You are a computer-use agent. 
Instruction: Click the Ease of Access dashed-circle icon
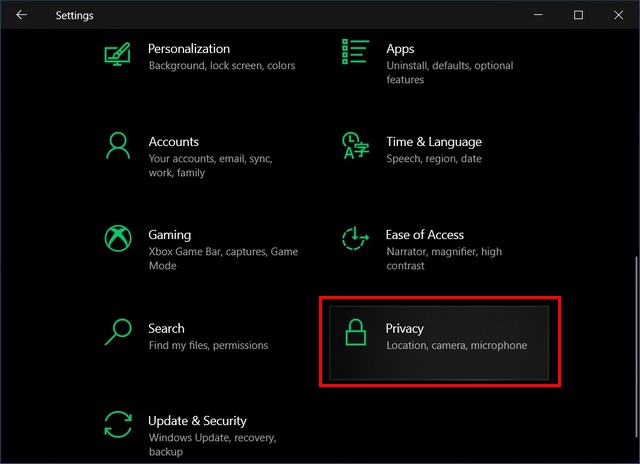pos(355,238)
